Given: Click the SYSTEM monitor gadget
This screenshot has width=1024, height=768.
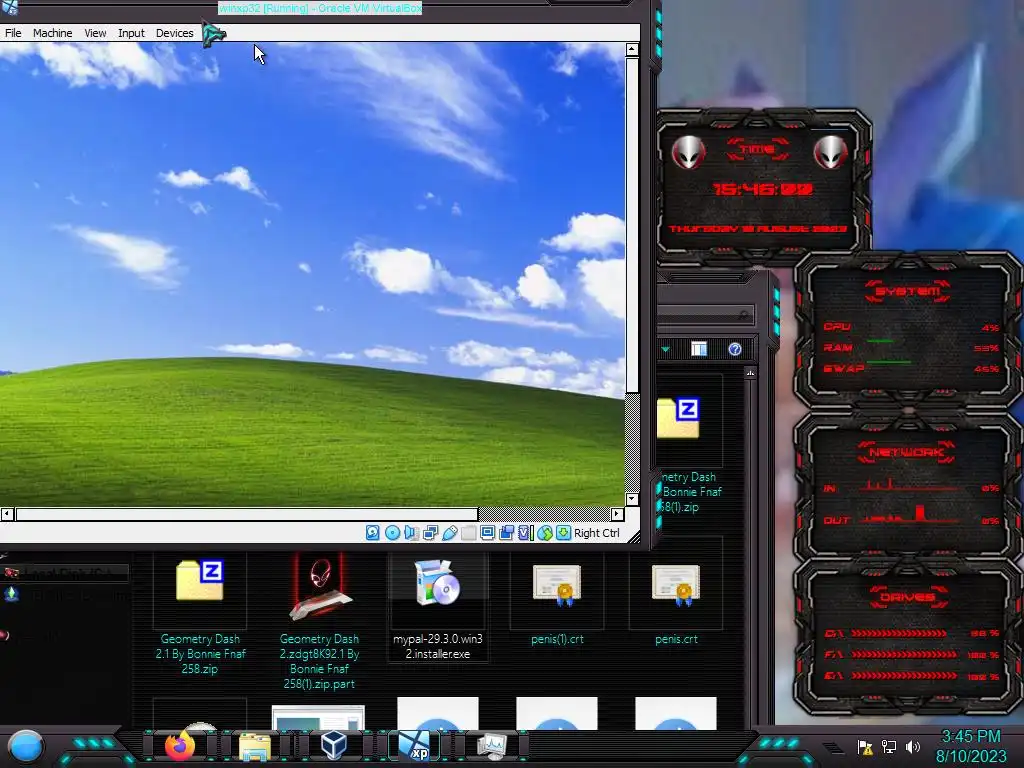Looking at the screenshot, I should click(x=908, y=330).
